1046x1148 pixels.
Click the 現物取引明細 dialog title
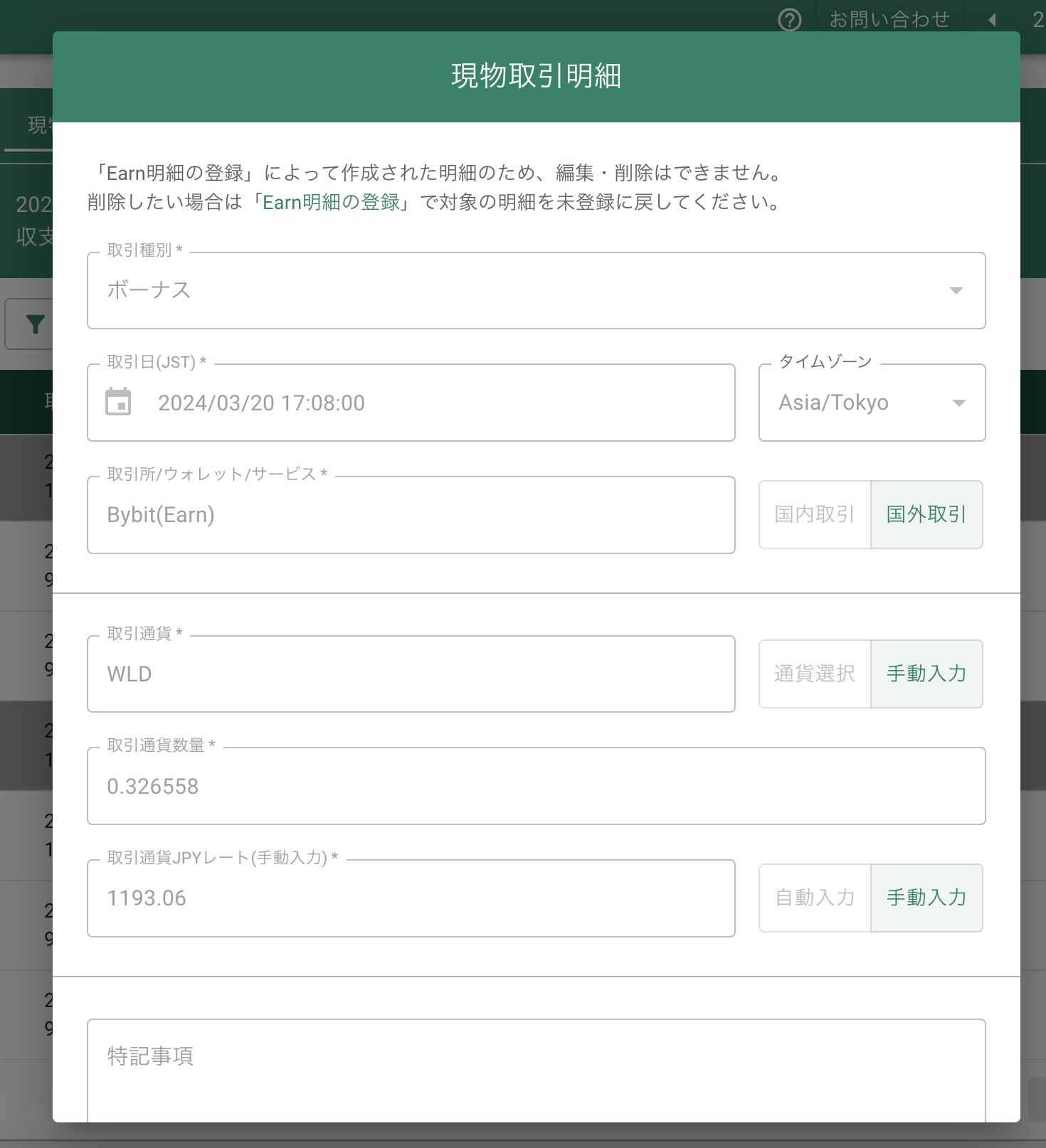pos(537,76)
